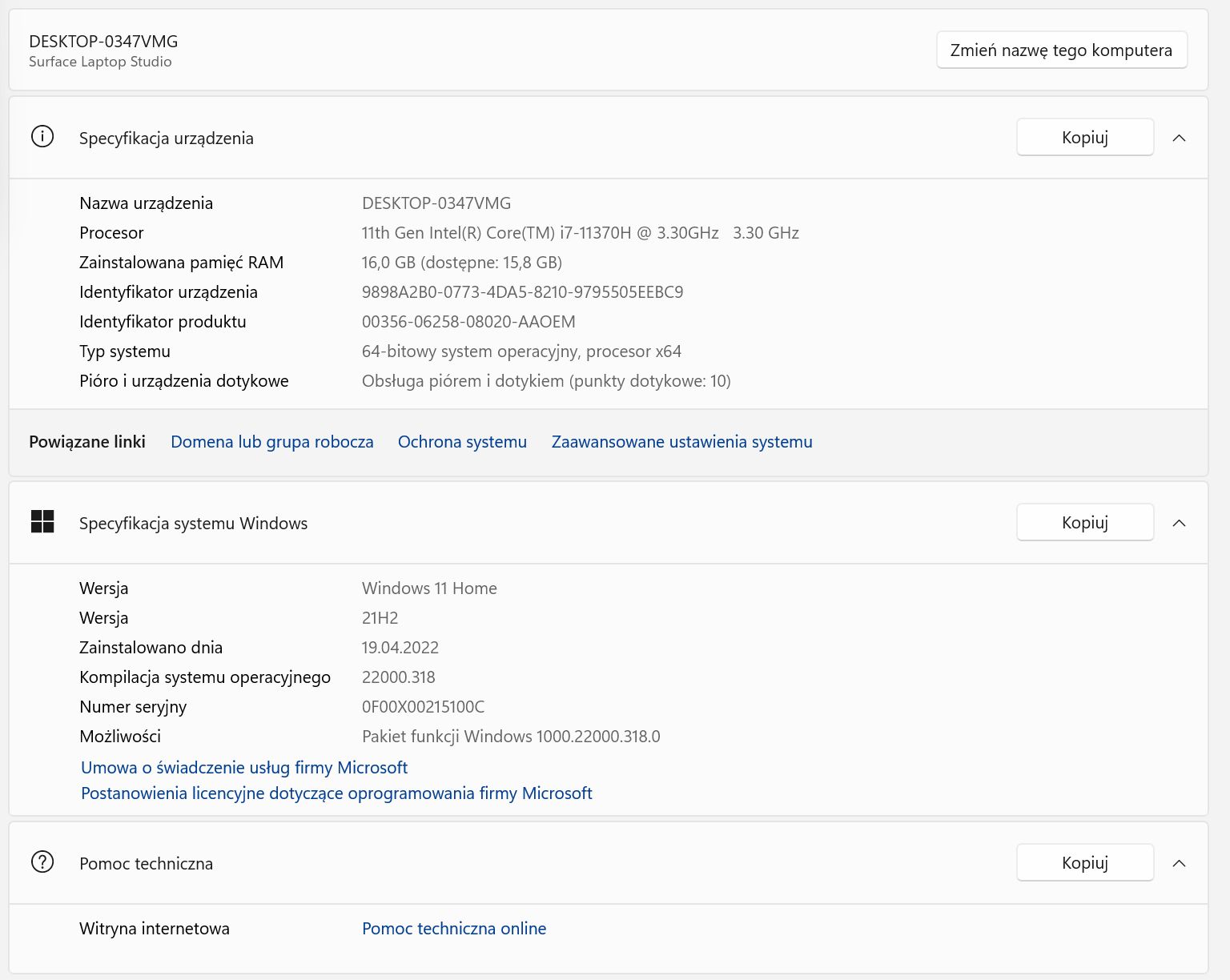1230x980 pixels.
Task: Open Umowa o świadczenie usług firmy Microsoft
Action: (x=244, y=768)
